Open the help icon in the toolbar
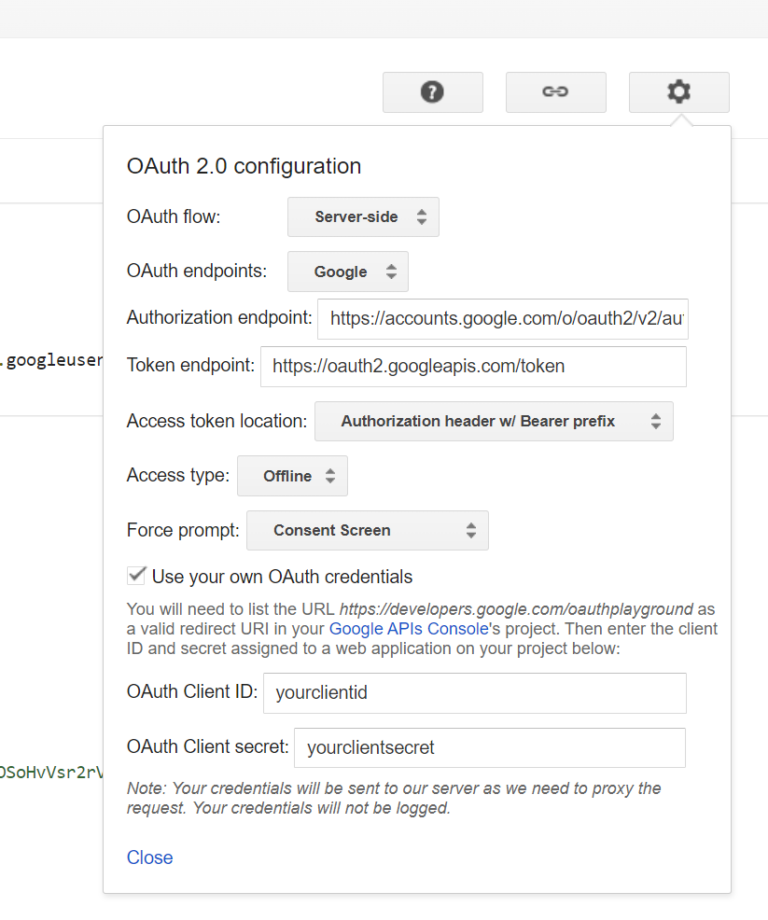This screenshot has width=768, height=920. click(432, 92)
